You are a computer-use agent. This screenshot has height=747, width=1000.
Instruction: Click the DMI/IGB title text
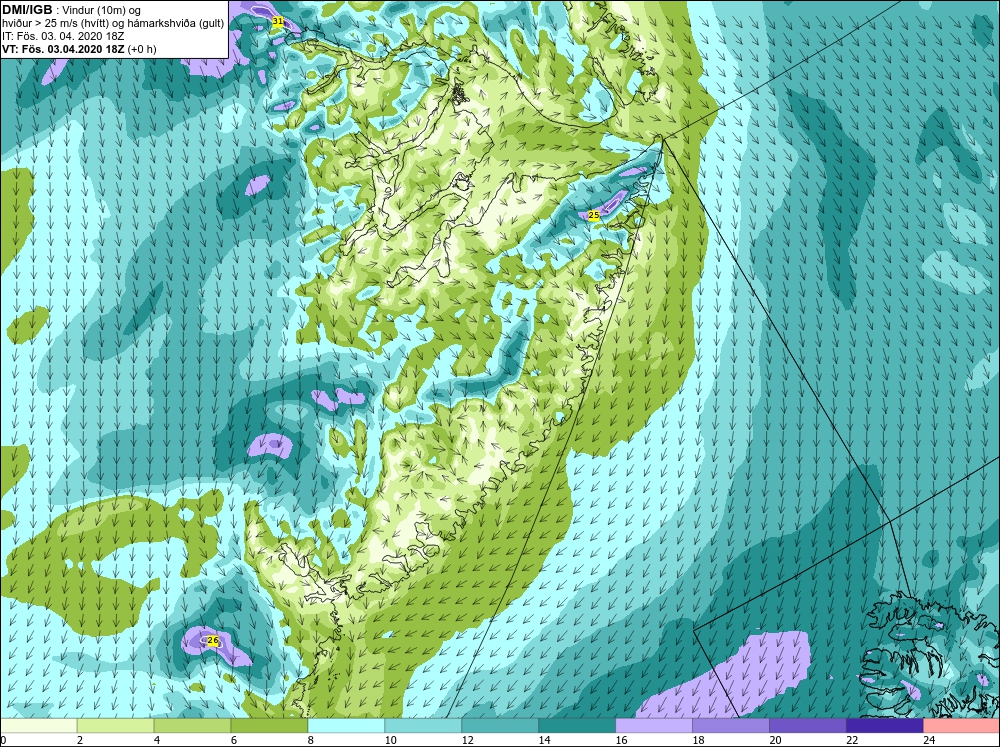[27, 10]
